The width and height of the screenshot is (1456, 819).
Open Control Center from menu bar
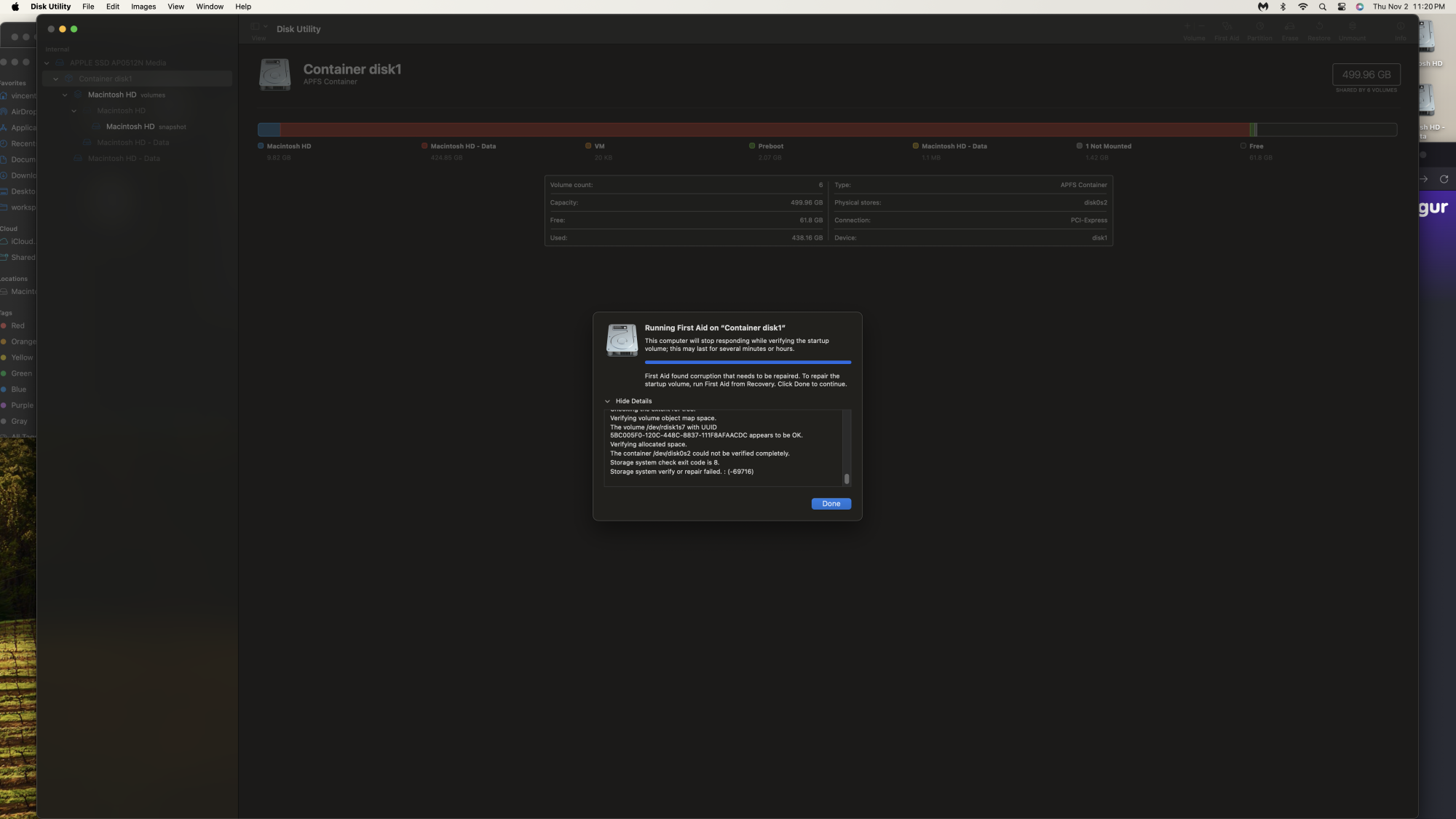(1341, 7)
